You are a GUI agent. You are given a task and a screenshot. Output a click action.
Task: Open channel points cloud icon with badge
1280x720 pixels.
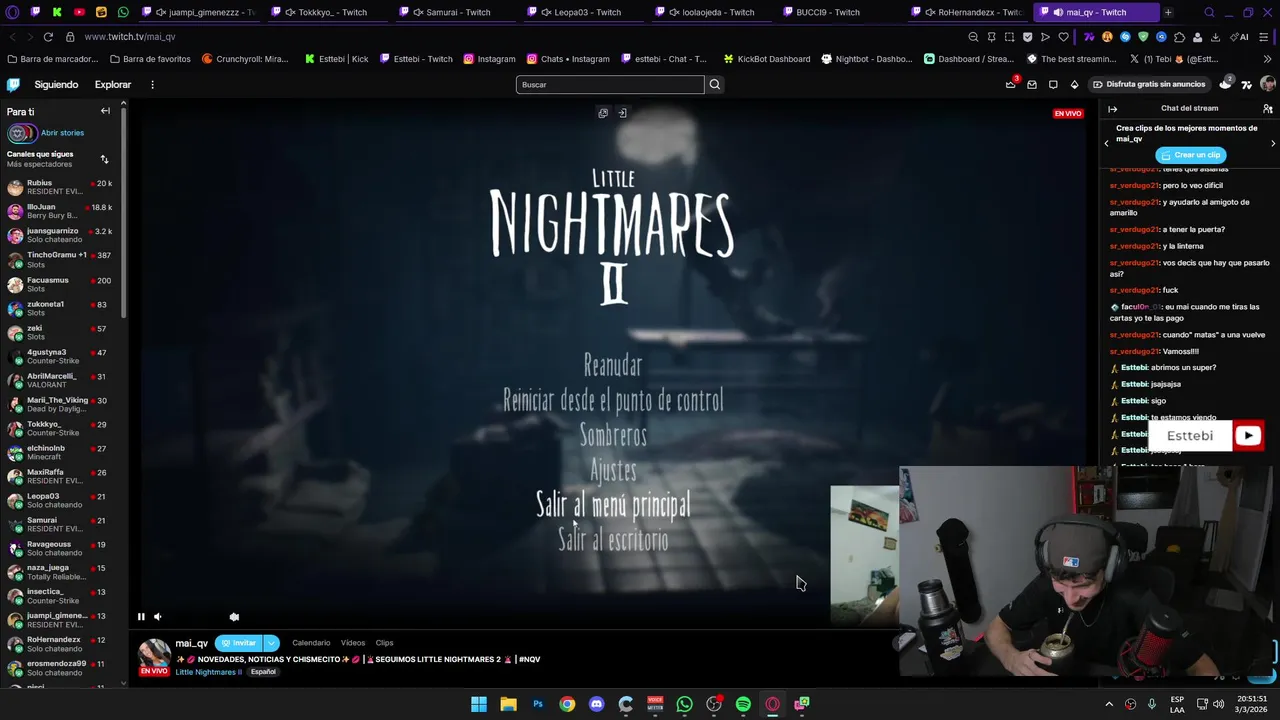pyautogui.click(x=1227, y=84)
